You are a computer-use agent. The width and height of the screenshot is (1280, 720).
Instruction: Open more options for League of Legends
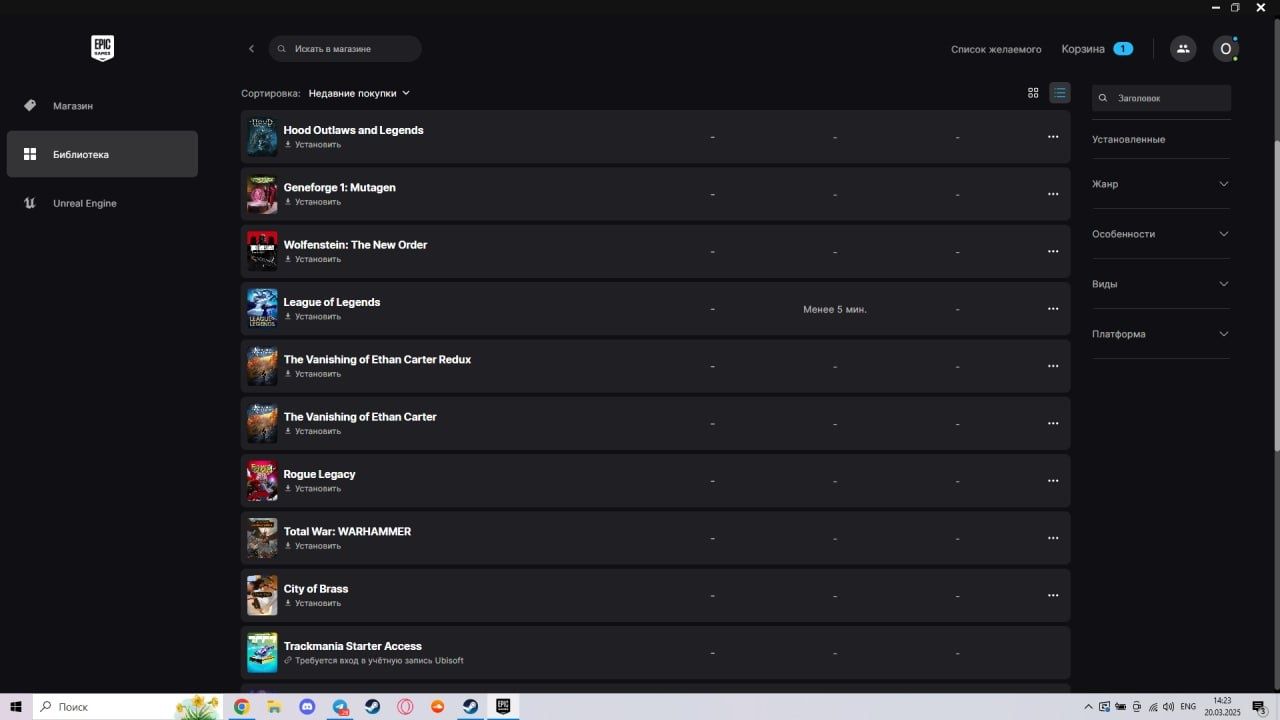tap(1053, 309)
